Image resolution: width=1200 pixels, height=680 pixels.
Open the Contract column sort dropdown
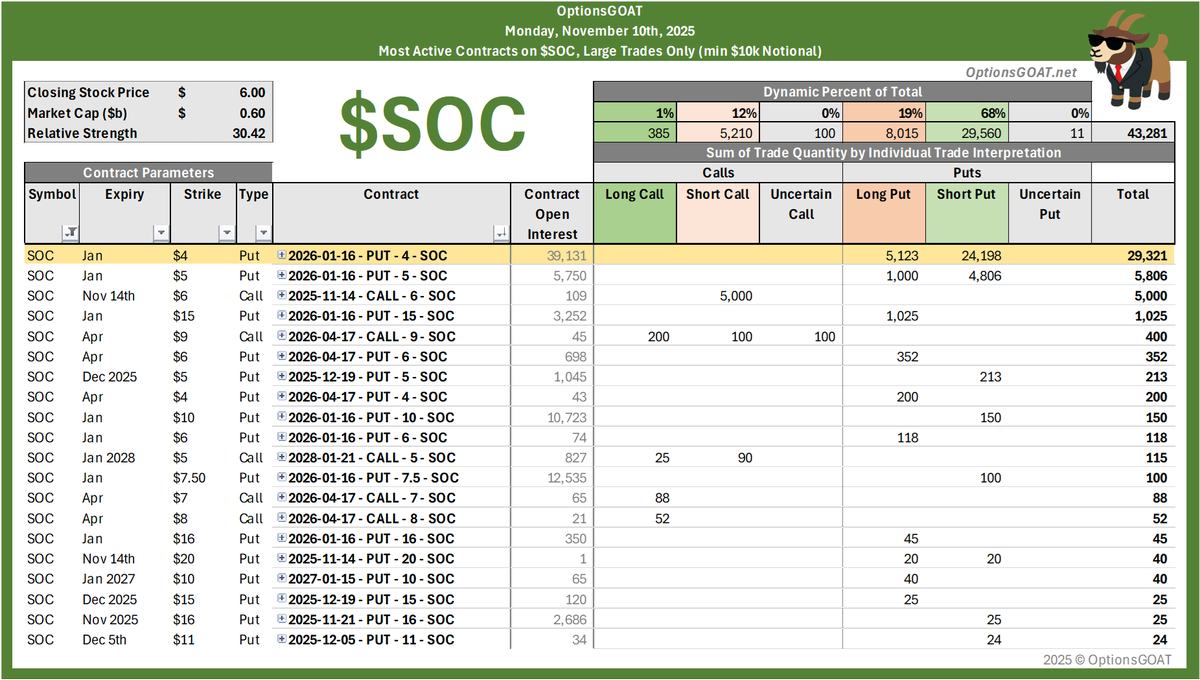[x=500, y=233]
